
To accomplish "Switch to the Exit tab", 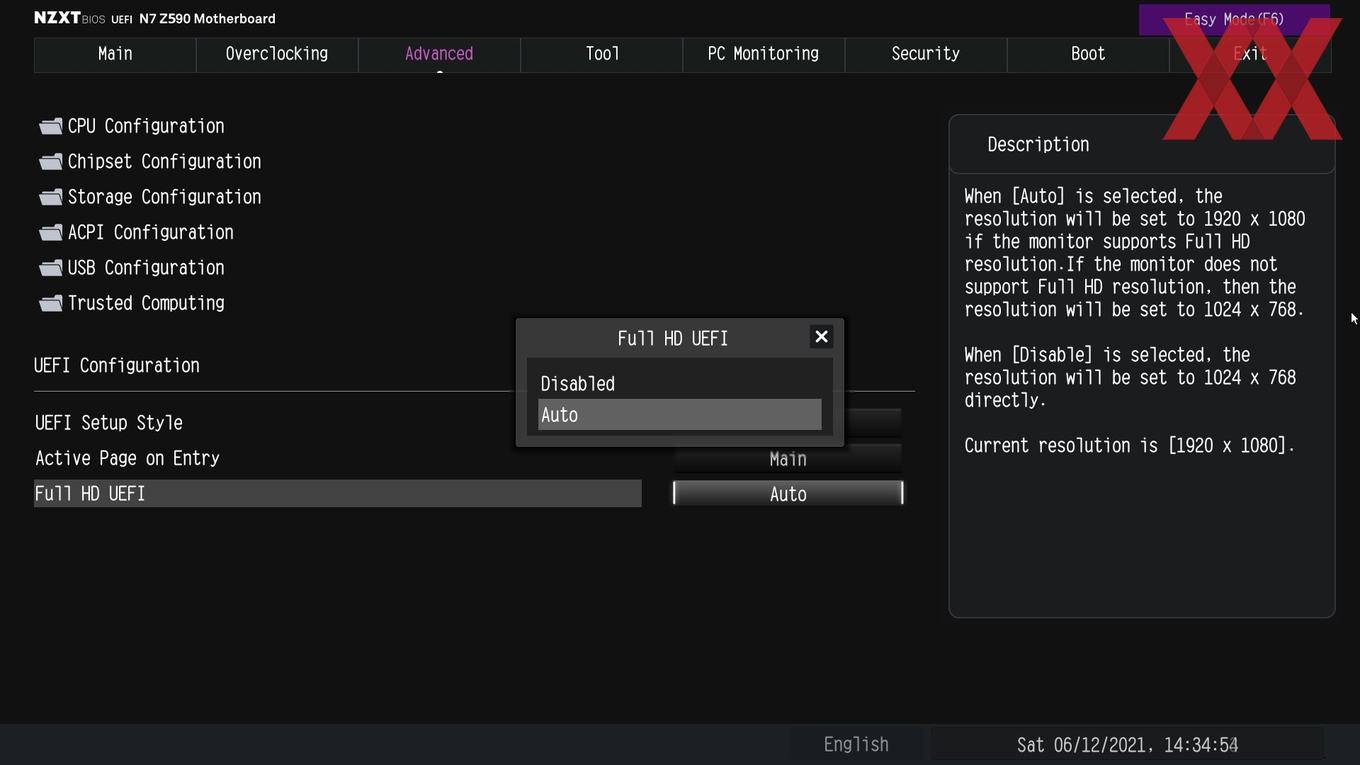I will point(1250,54).
